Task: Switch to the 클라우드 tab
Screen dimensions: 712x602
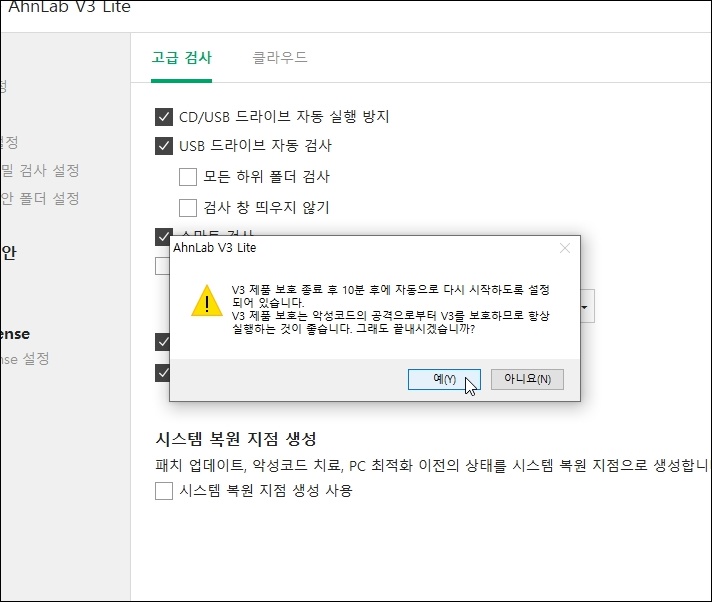Action: [280, 58]
